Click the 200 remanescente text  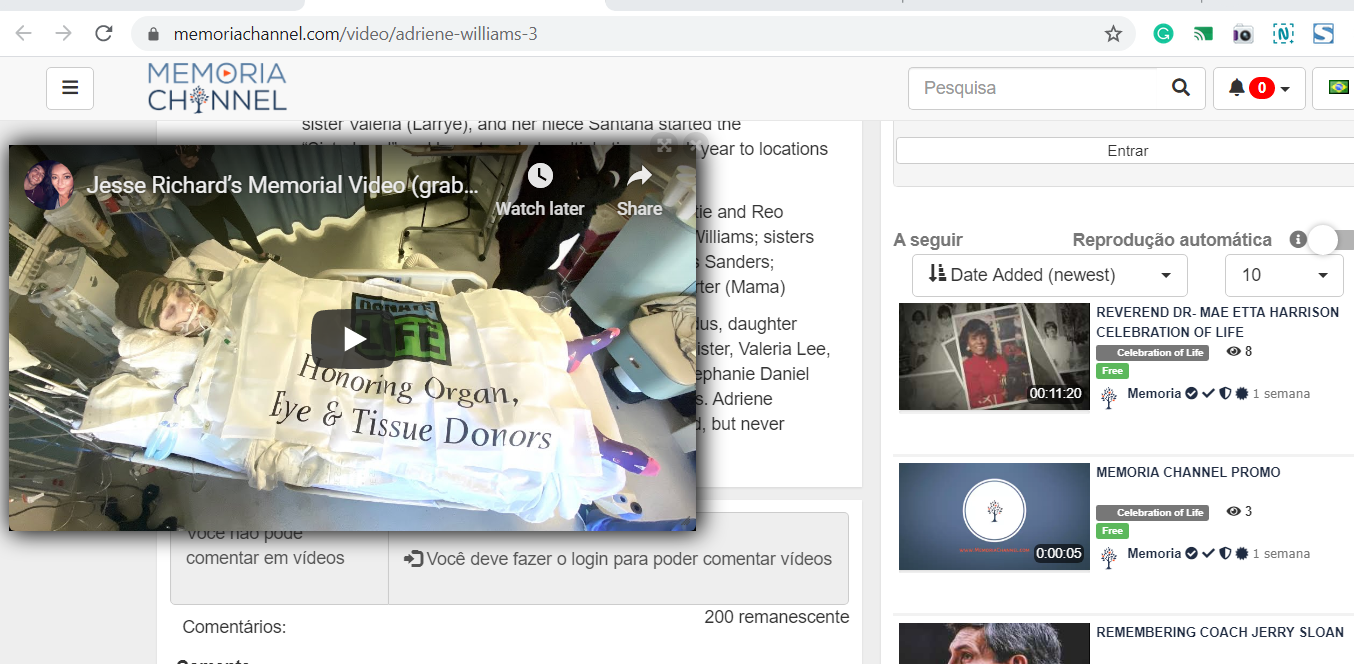pyautogui.click(x=777, y=617)
